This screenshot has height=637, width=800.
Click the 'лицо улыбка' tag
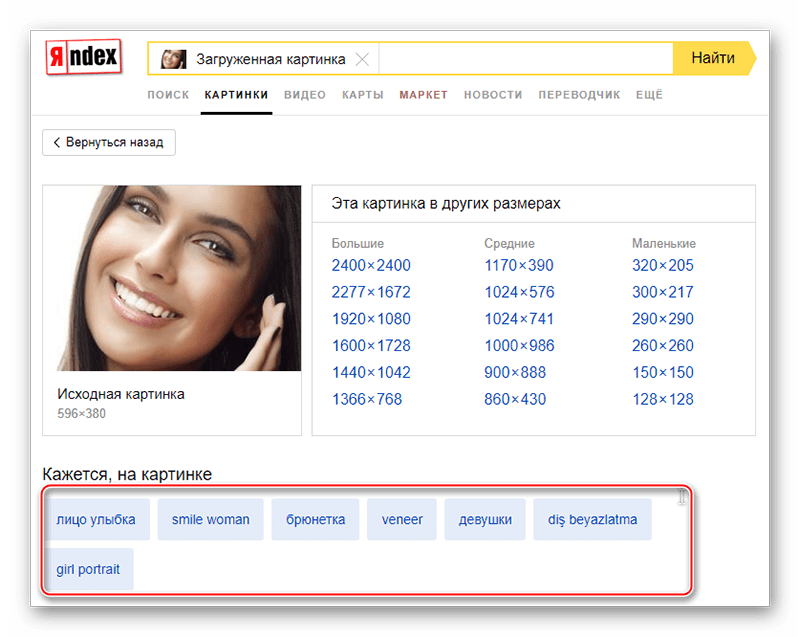[x=96, y=520]
